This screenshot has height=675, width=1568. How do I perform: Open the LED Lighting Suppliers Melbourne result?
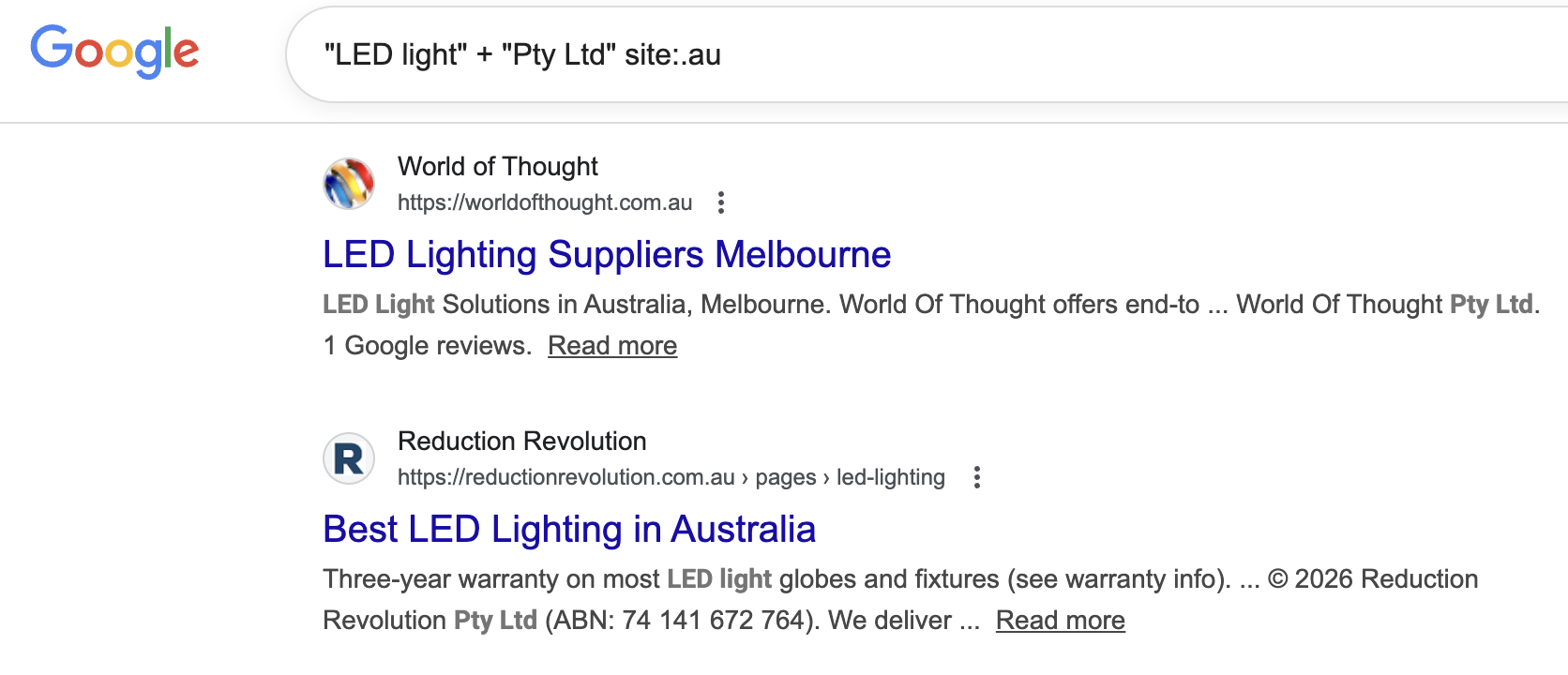coord(606,255)
